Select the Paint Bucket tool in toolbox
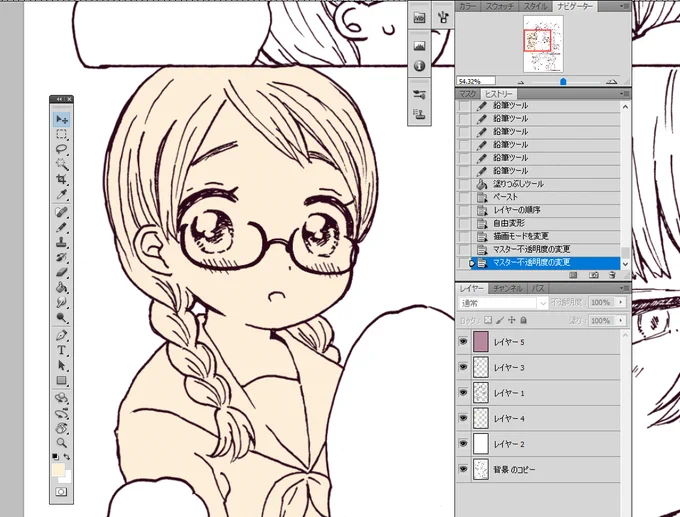Image resolution: width=680 pixels, height=517 pixels. point(62,287)
